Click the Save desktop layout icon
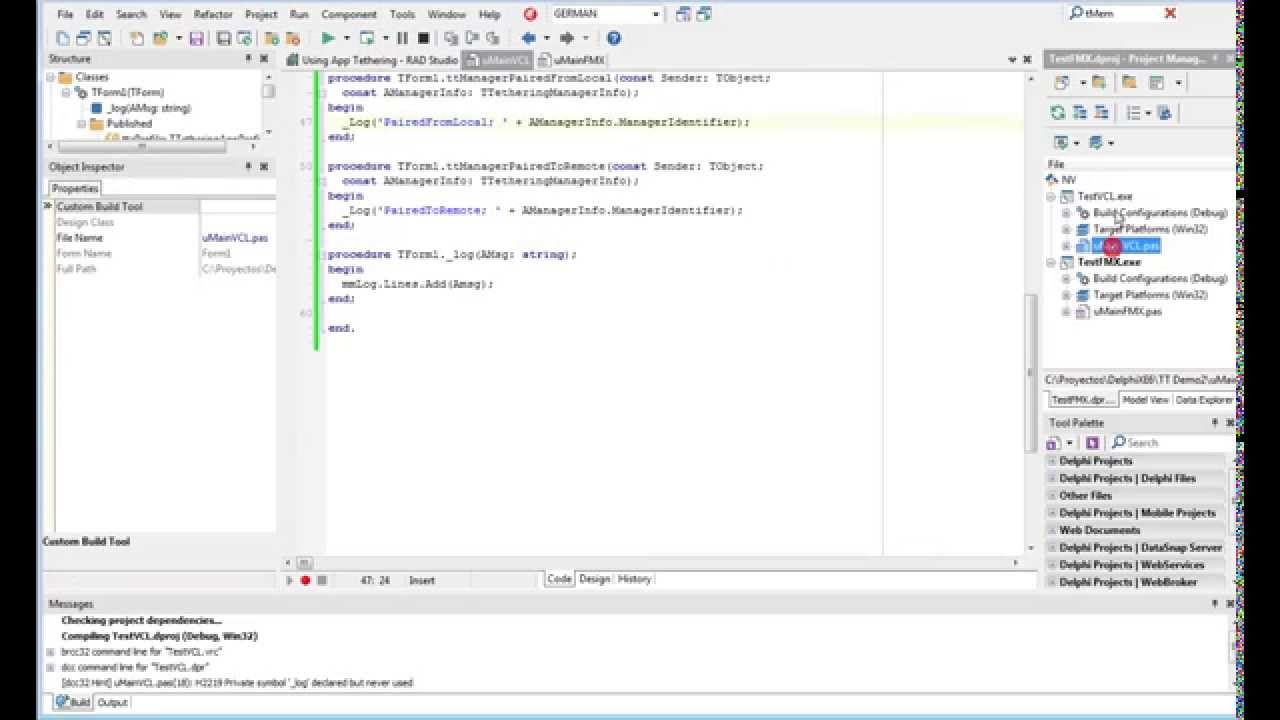Viewport: 1280px width, 720px height. click(684, 14)
